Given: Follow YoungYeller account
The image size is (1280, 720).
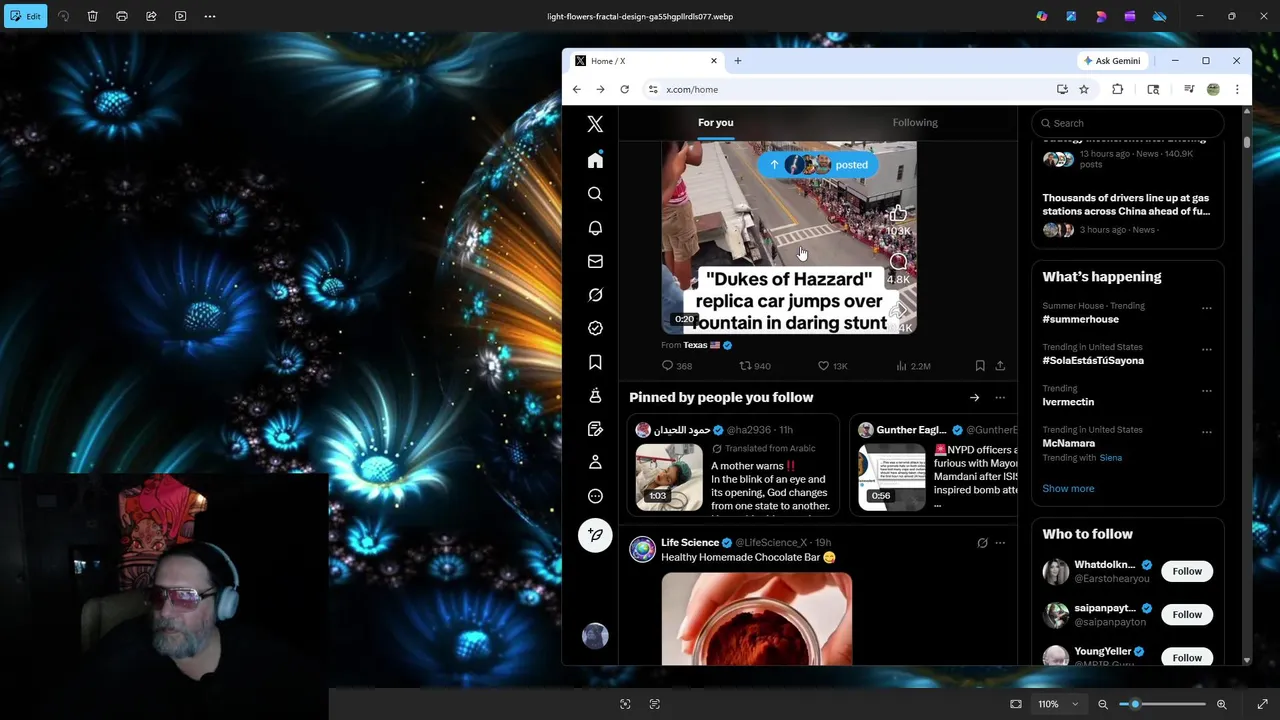Looking at the screenshot, I should point(1187,658).
